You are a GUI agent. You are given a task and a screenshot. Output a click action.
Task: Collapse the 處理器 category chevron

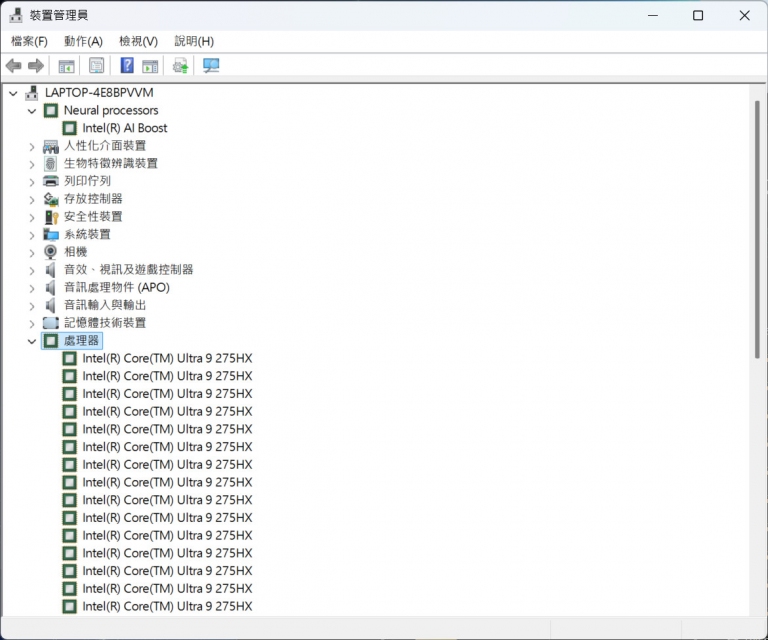coord(32,341)
